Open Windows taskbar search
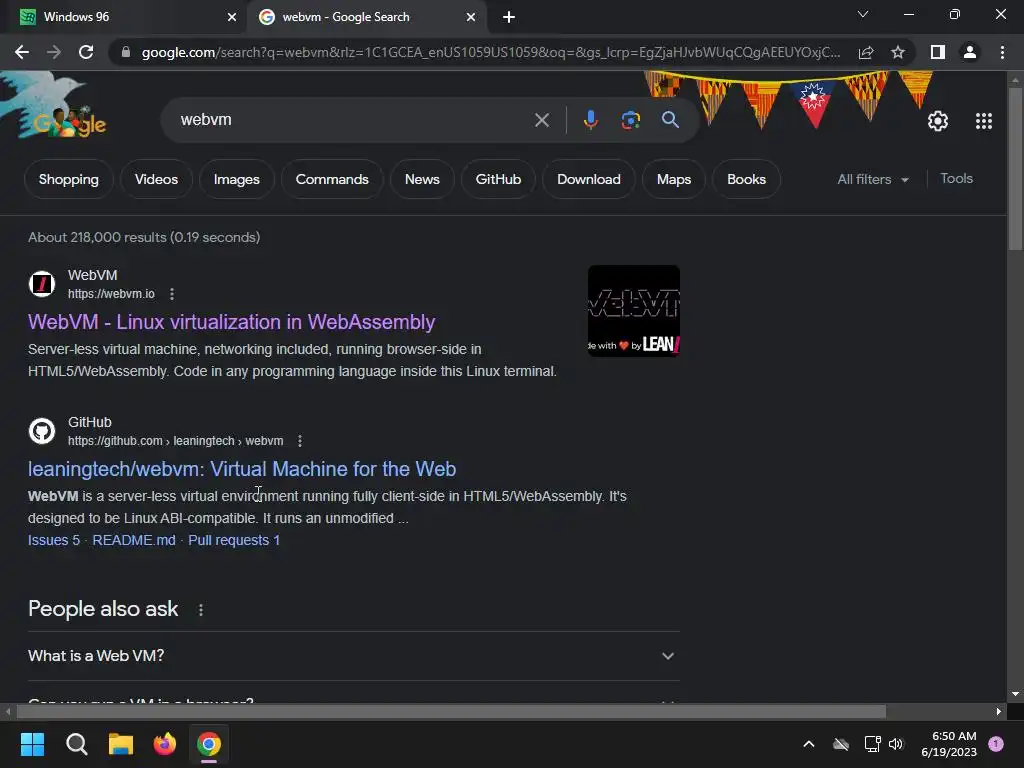1024x768 pixels. (x=76, y=744)
